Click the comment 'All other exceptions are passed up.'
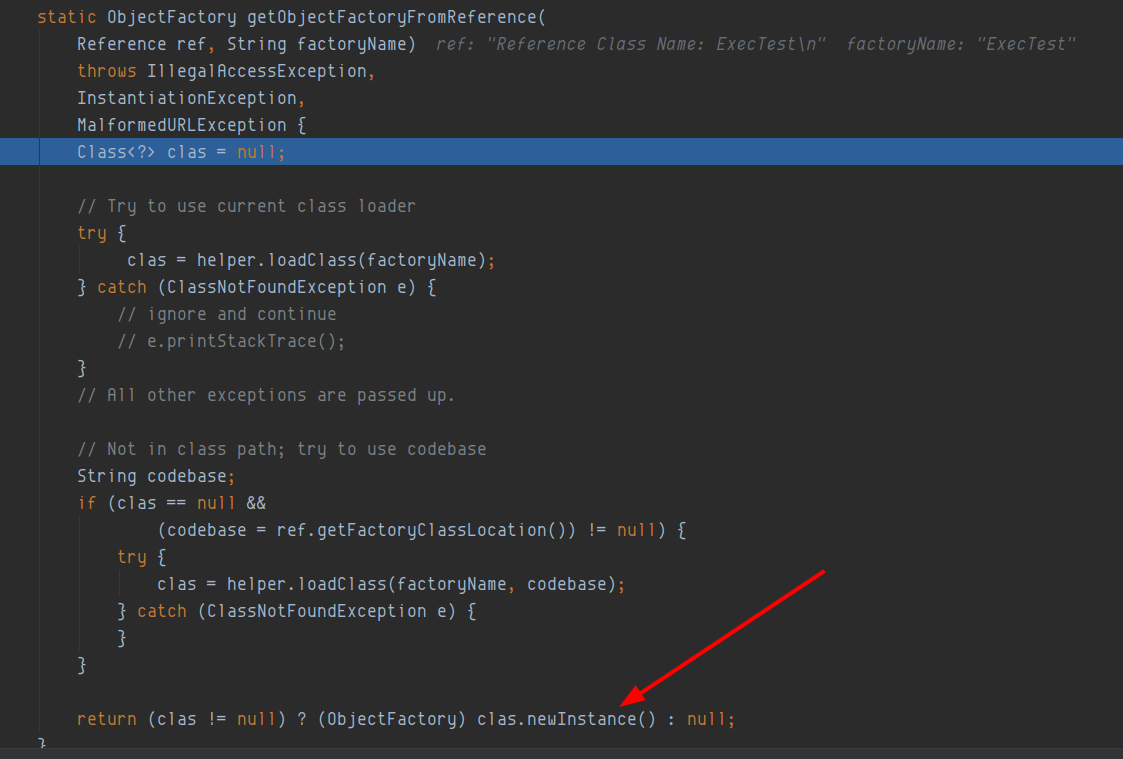The image size is (1123, 759). click(x=266, y=395)
